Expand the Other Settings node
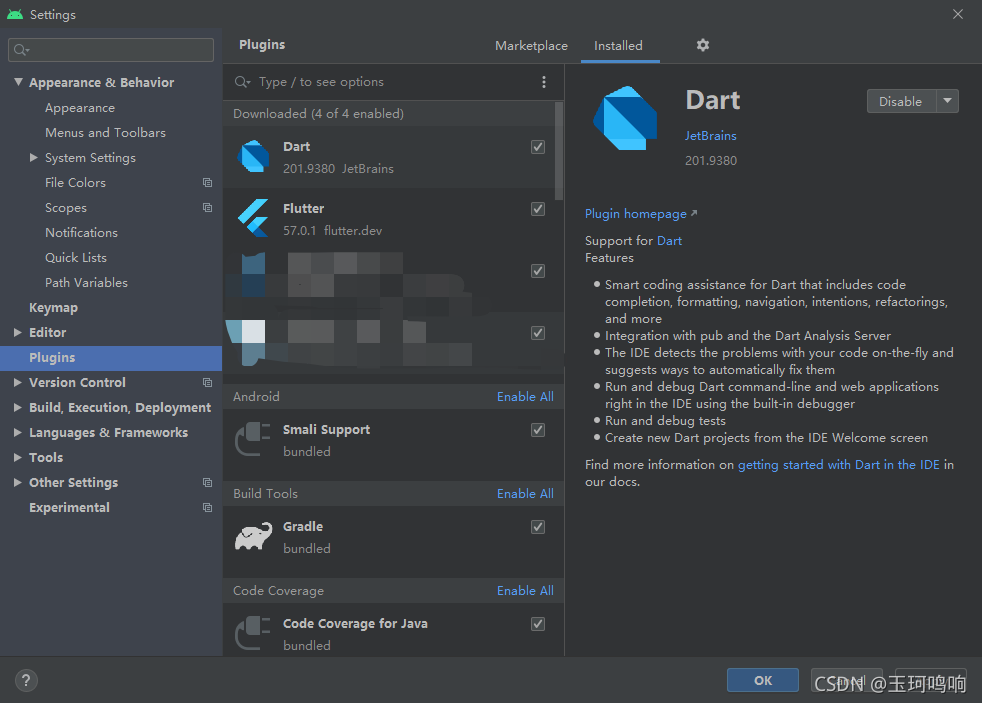 point(18,483)
